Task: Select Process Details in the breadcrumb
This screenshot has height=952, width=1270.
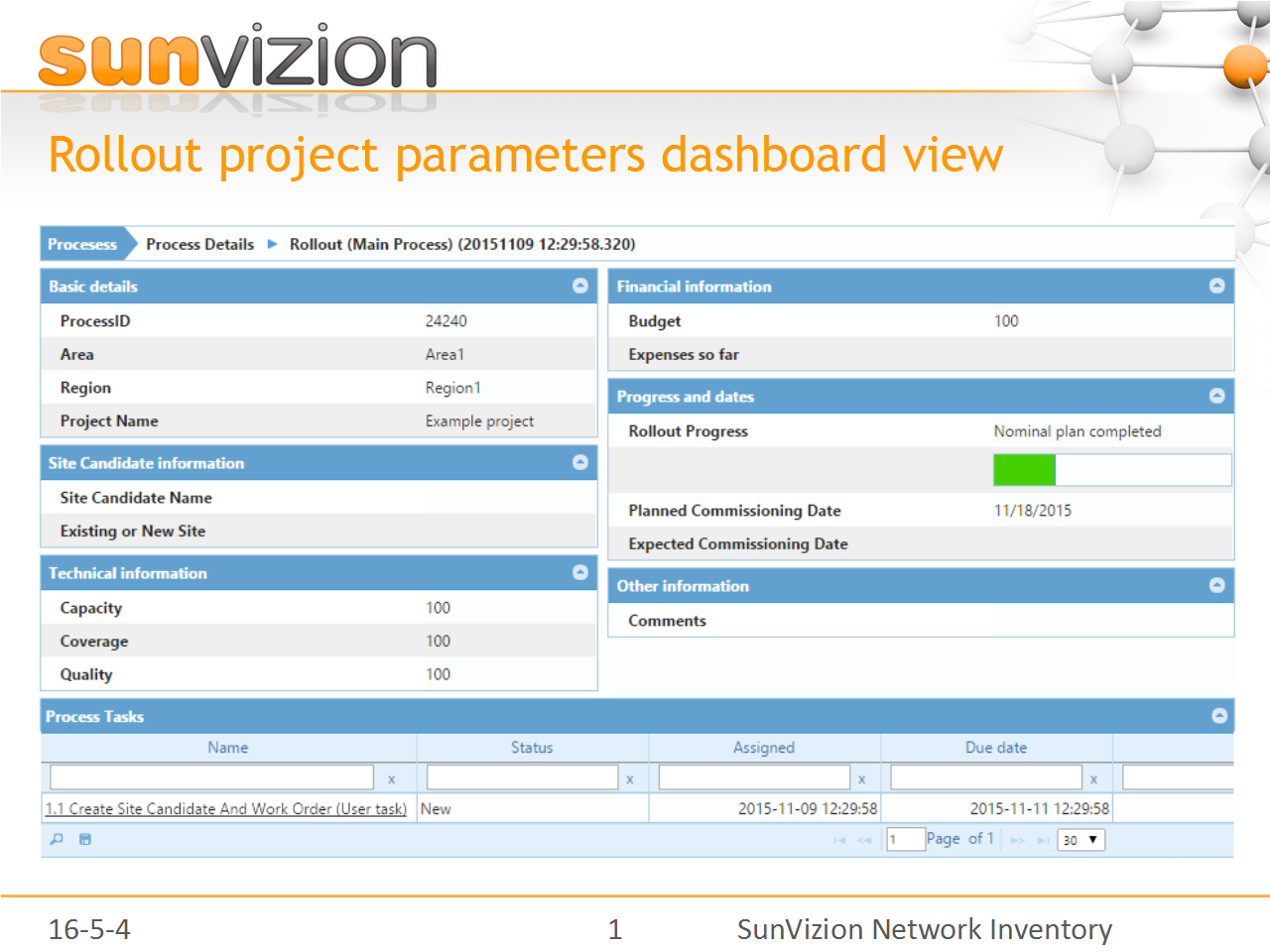Action: (199, 244)
